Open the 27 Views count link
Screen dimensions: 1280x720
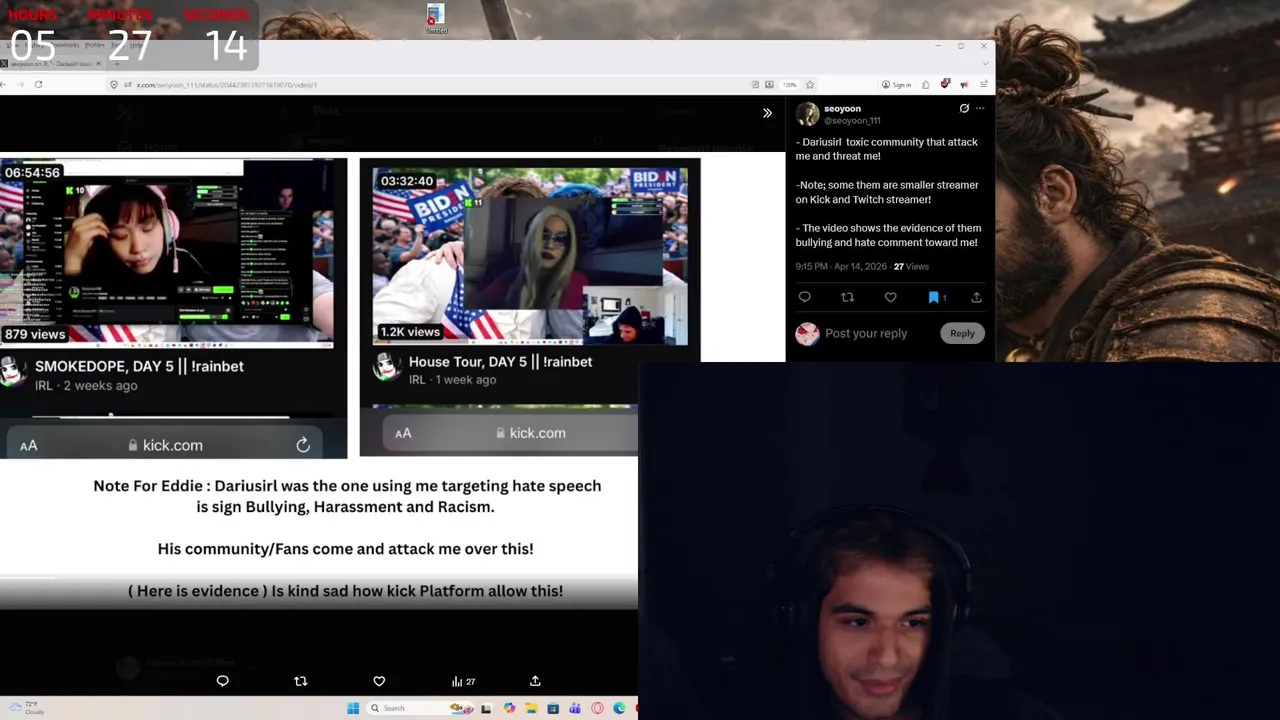tap(911, 267)
